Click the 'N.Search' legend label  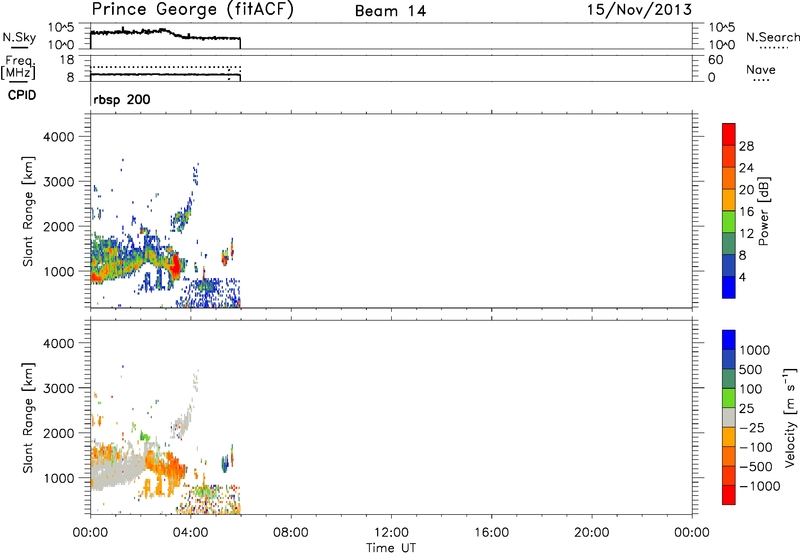pos(773,37)
